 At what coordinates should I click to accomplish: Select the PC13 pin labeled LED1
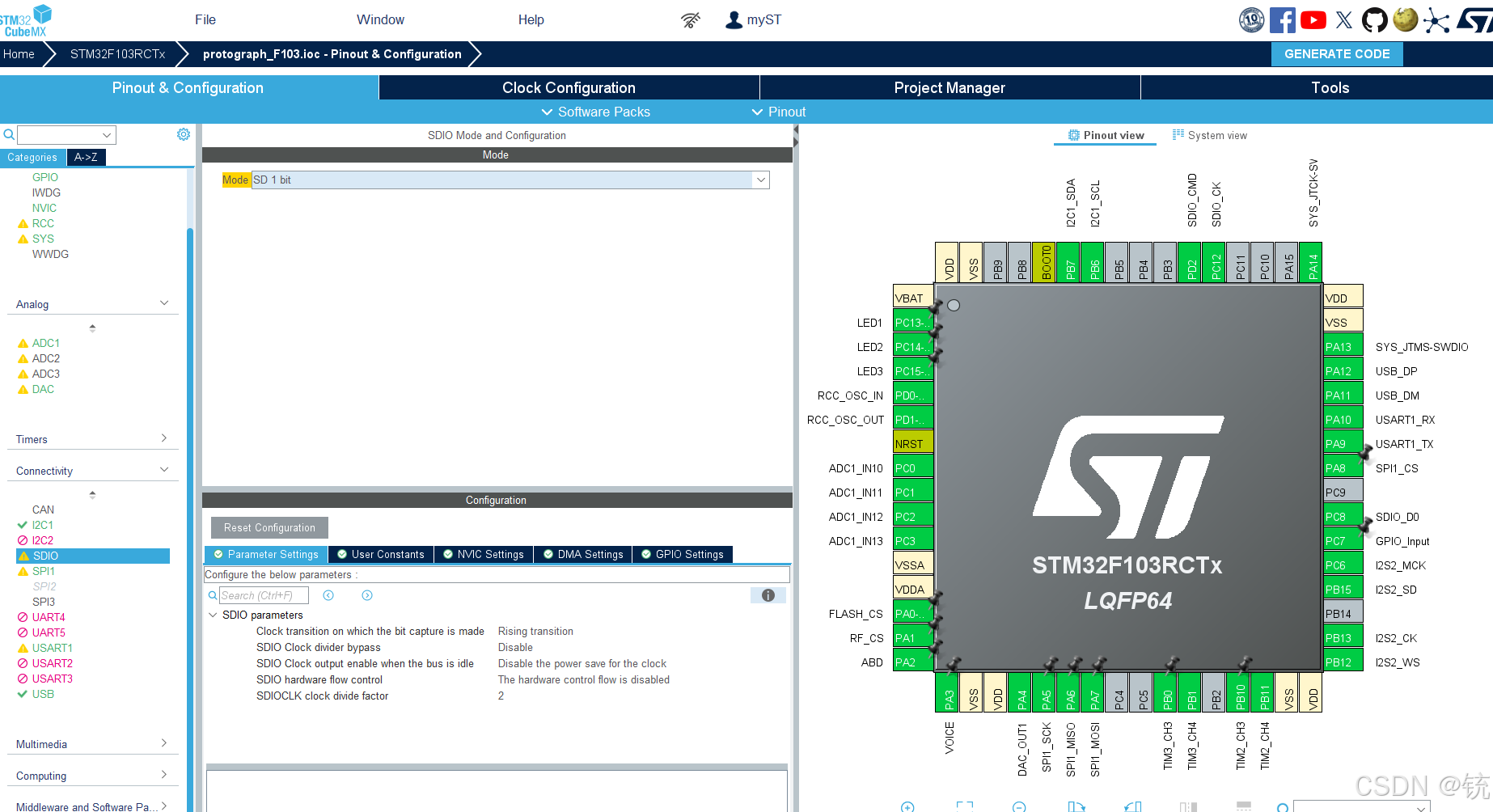913,322
